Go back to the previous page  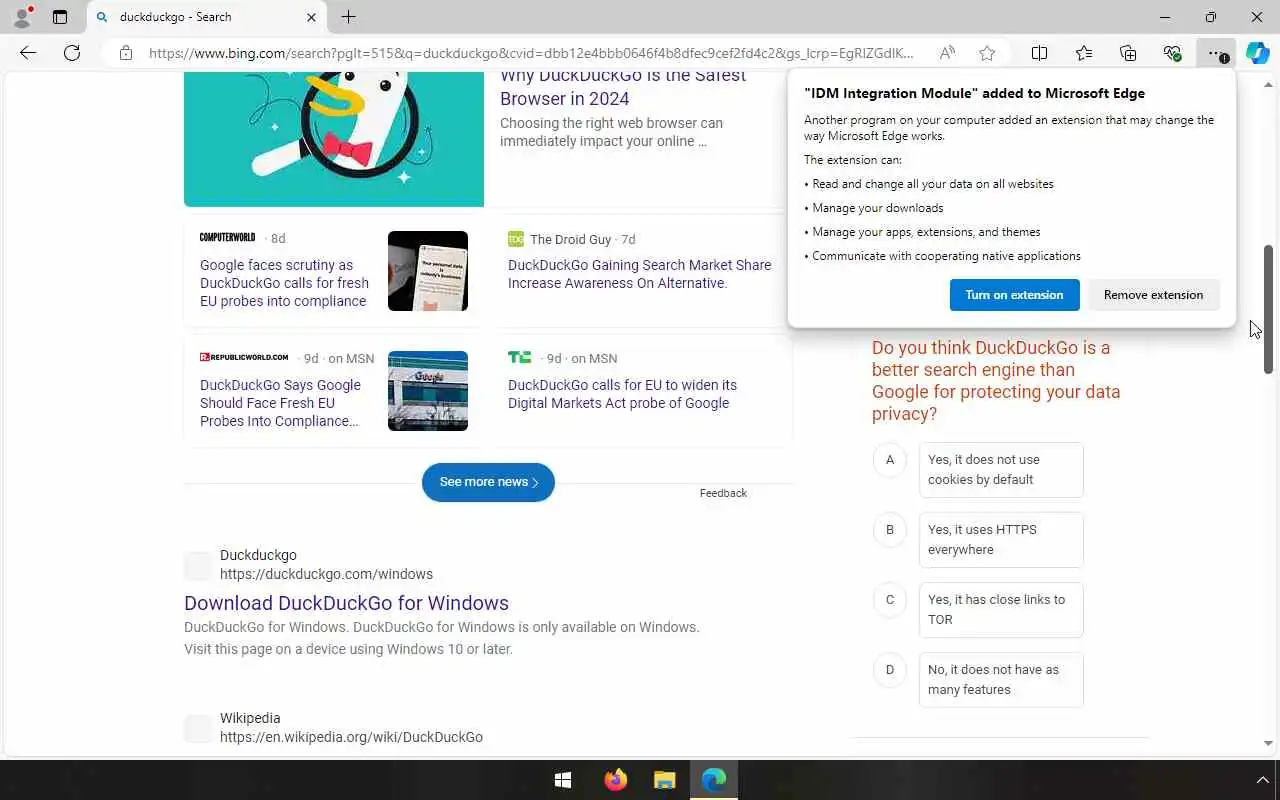pyautogui.click(x=28, y=53)
